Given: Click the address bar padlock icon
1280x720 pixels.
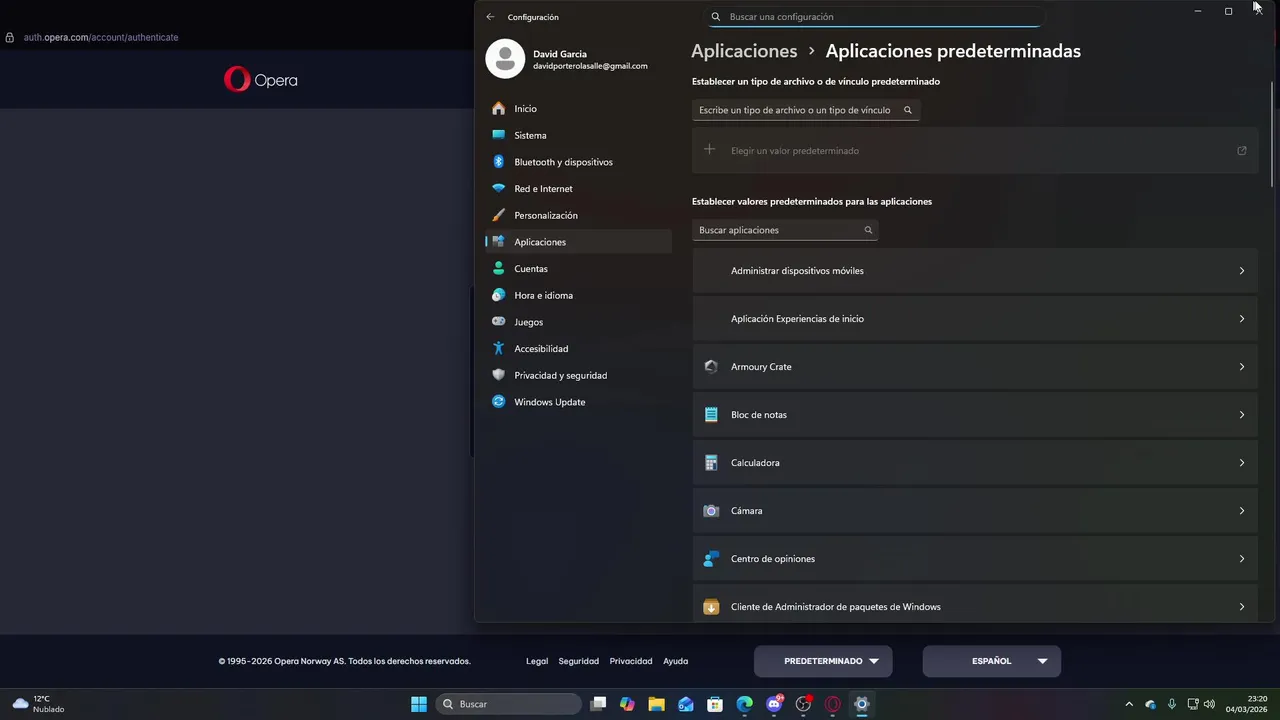Looking at the screenshot, I should click(10, 37).
